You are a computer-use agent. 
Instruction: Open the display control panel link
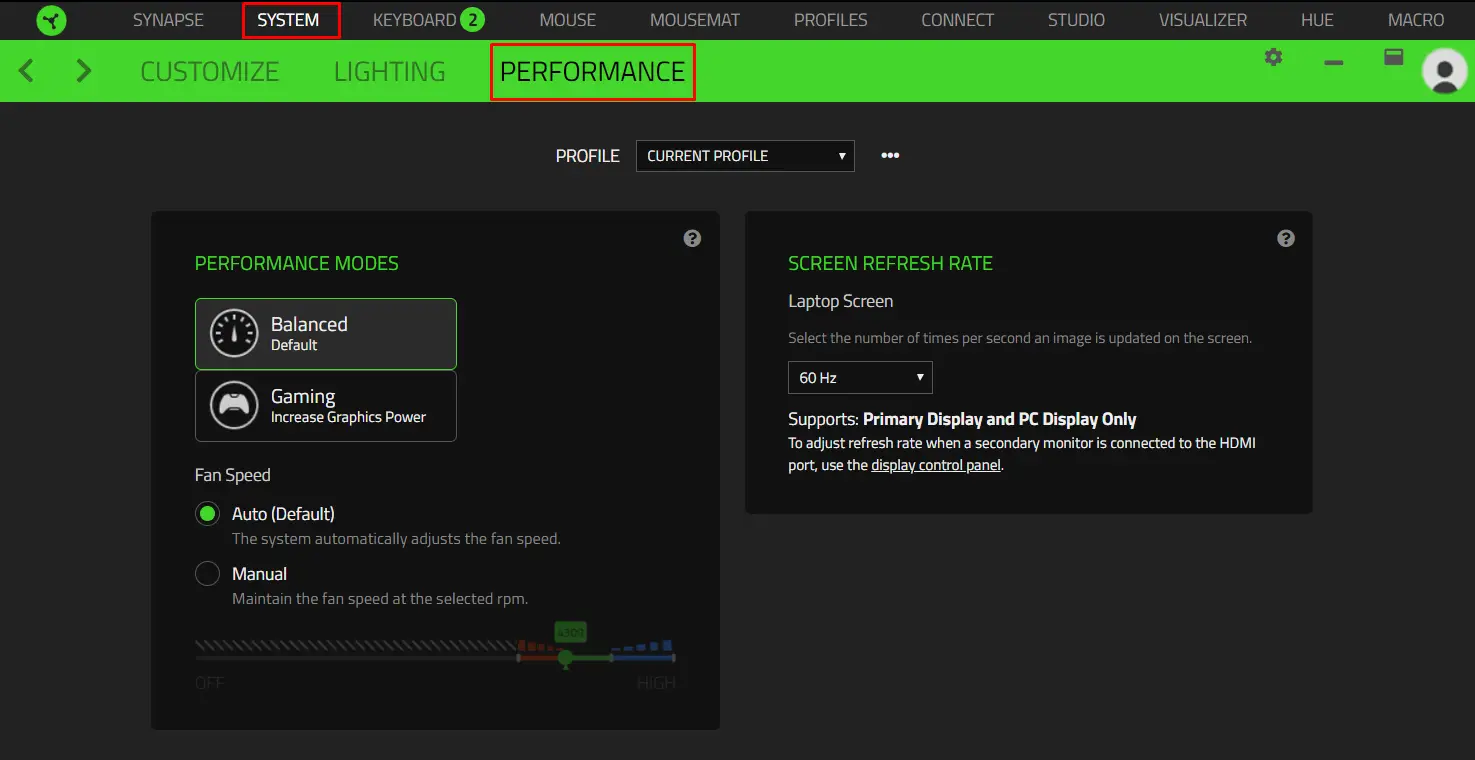point(935,464)
